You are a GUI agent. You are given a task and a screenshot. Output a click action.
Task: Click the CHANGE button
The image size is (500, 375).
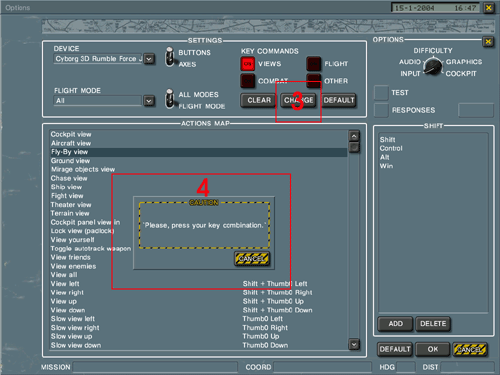pos(298,100)
